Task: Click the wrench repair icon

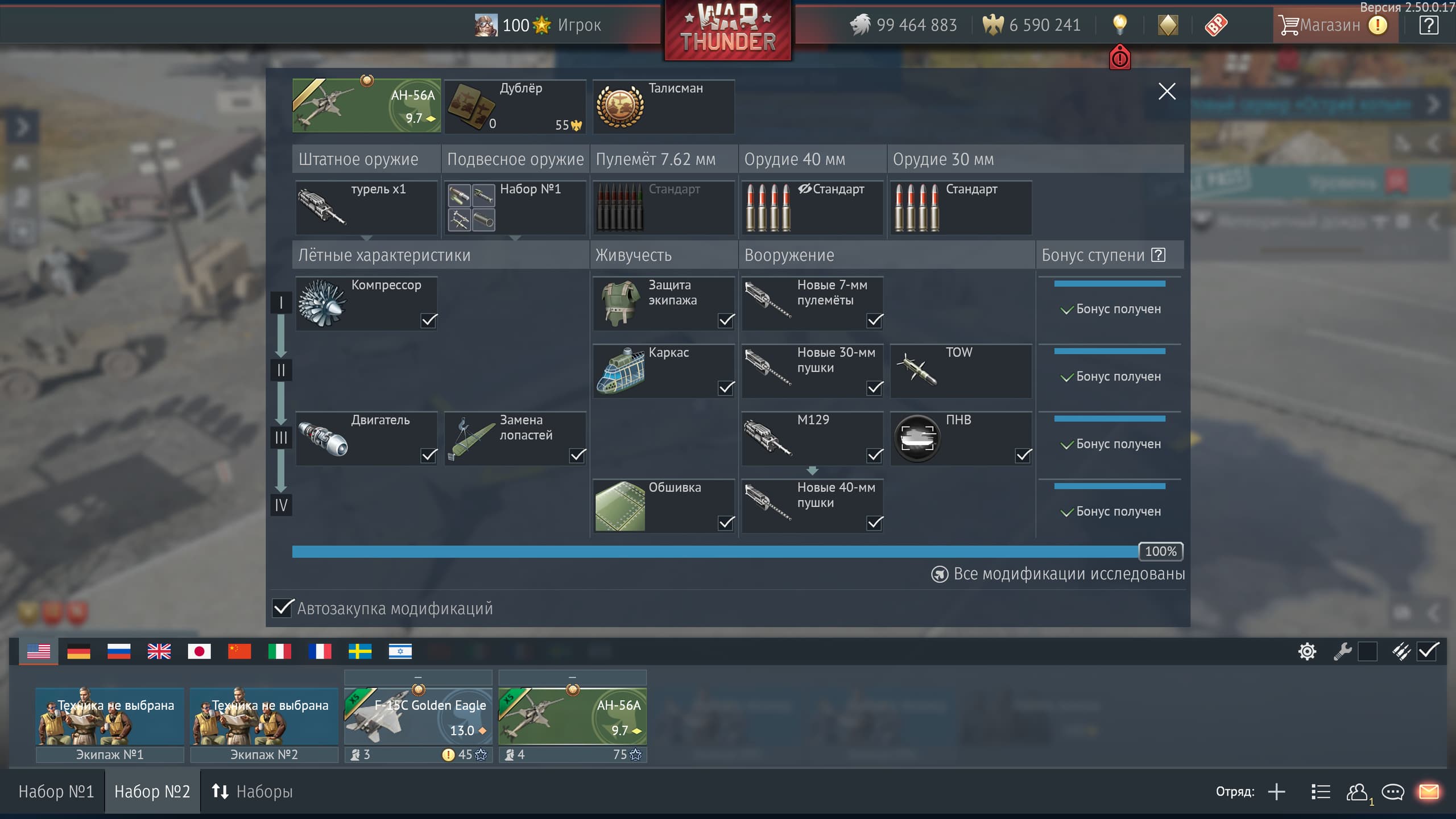Action: click(1342, 651)
